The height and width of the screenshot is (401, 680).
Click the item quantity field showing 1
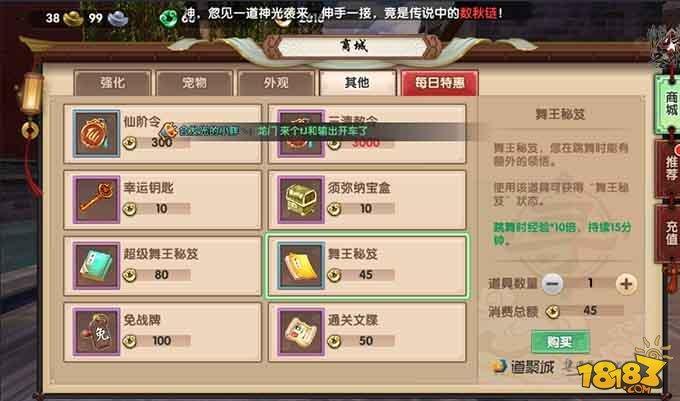[x=590, y=284]
